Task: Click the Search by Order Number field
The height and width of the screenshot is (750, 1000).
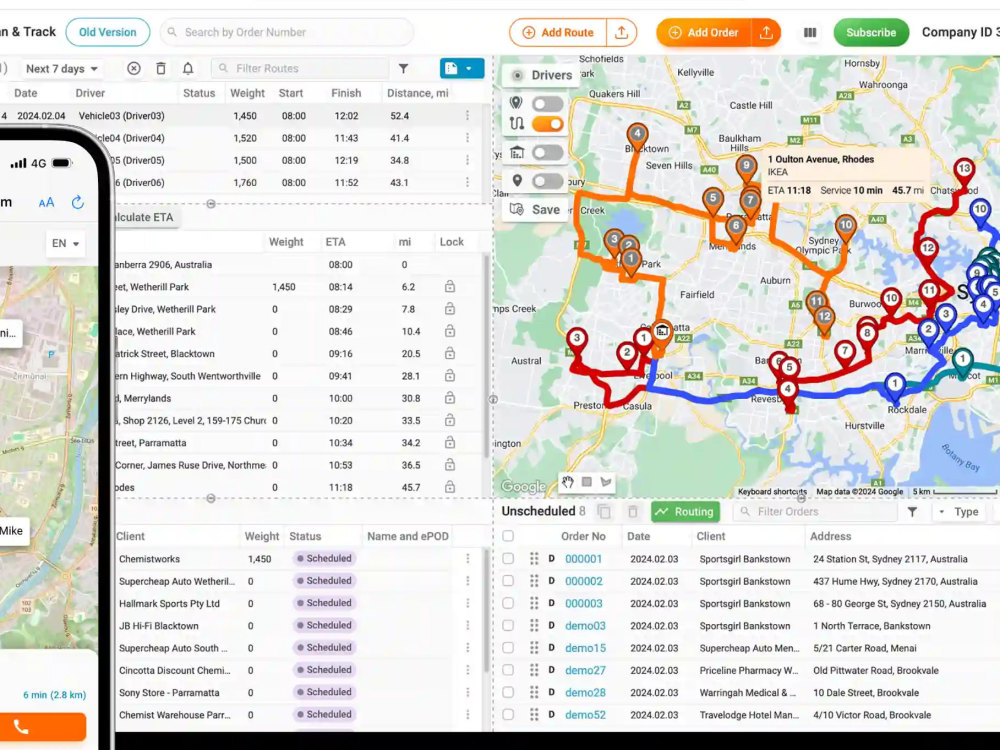Action: coord(287,32)
